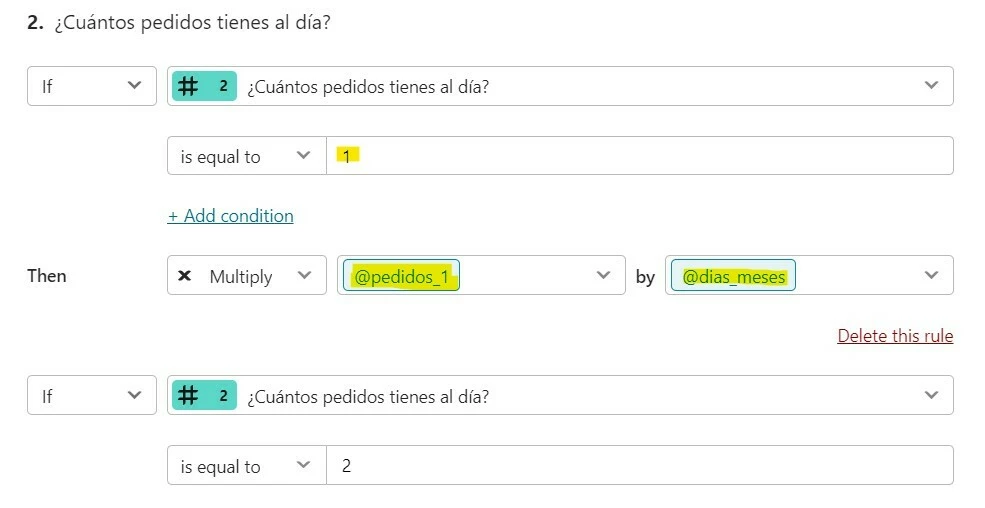This screenshot has height=508, width=985.
Task: Expand second question selector chevron
Action: click(x=931, y=396)
